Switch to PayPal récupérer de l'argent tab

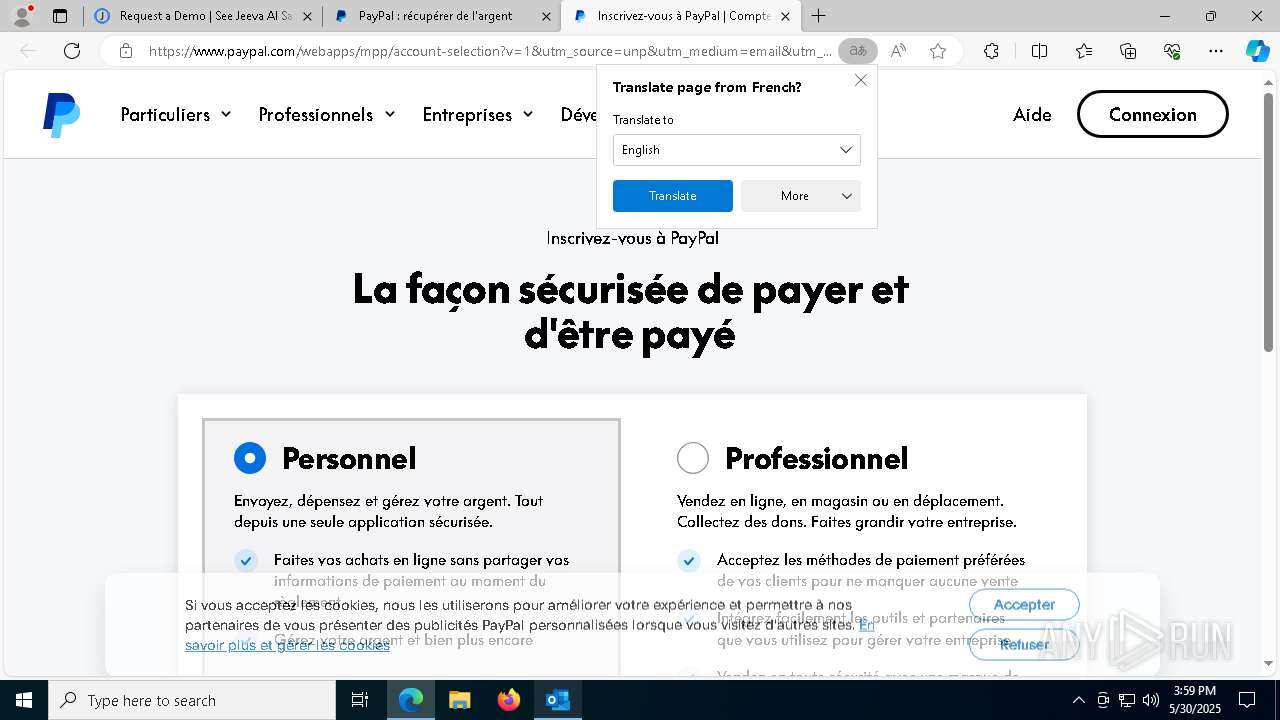click(436, 16)
